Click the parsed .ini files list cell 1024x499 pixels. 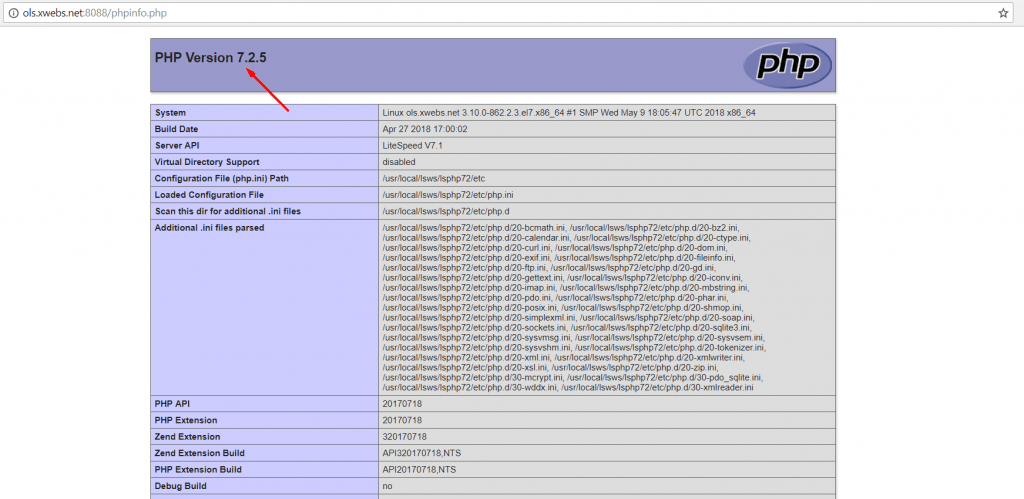(x=607, y=307)
